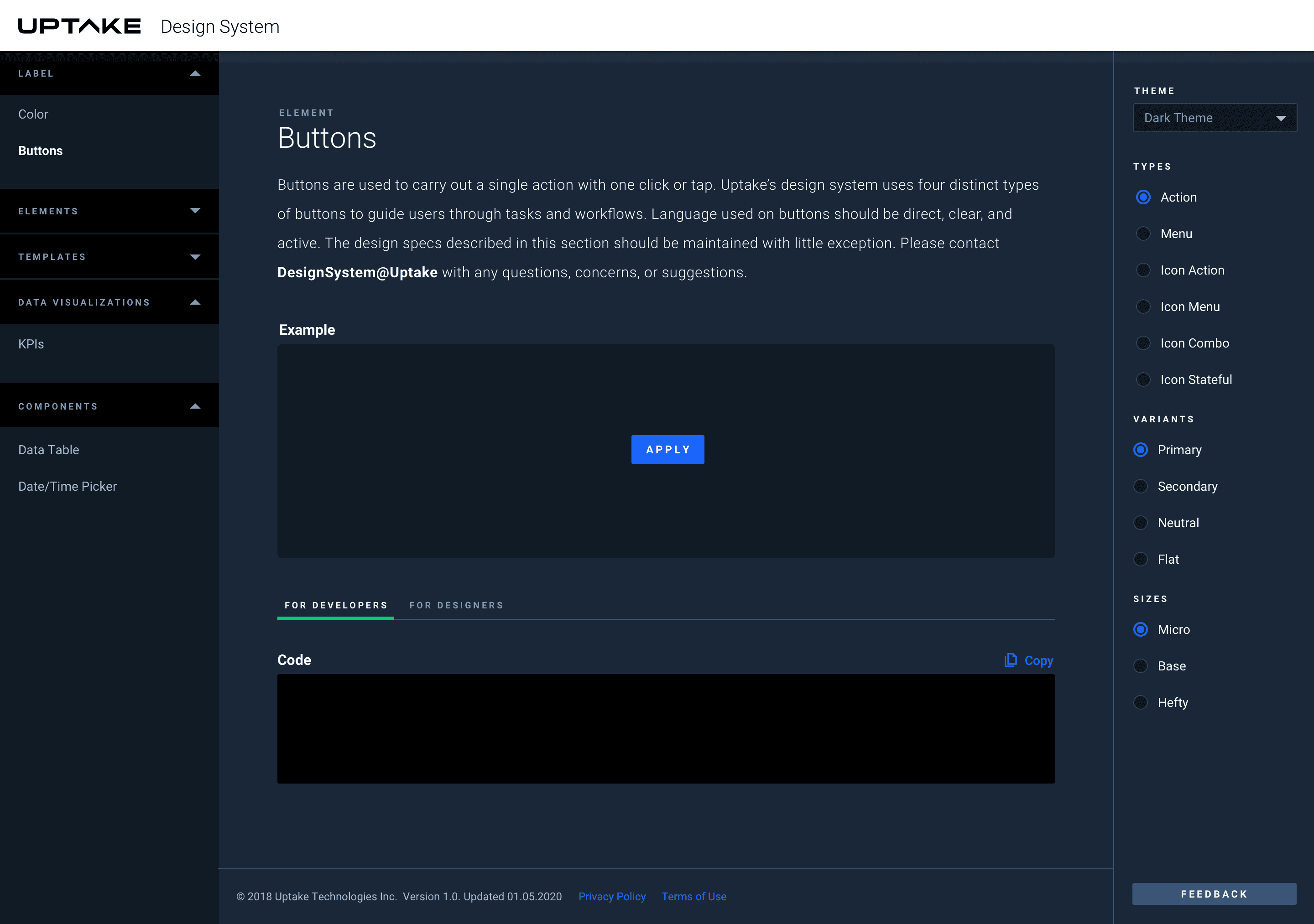The width and height of the screenshot is (1314, 924).
Task: Click the FEEDBACK button
Action: coord(1214,894)
